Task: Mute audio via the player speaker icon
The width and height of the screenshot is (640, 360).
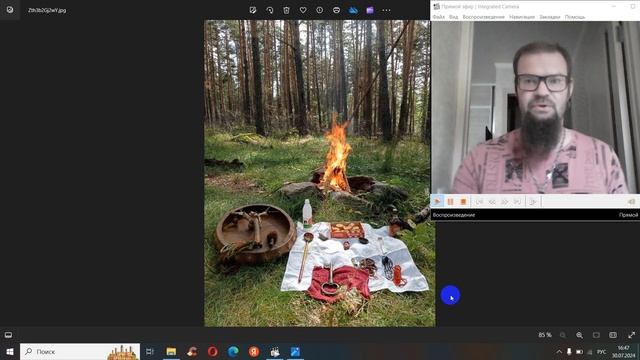Action: click(631, 202)
